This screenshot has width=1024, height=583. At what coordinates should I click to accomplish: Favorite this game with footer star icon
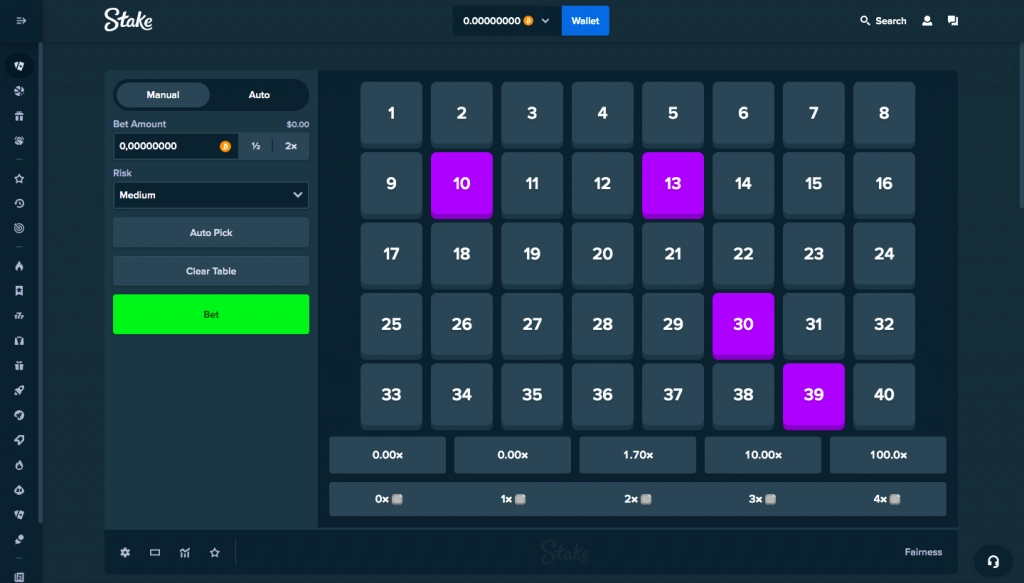coord(214,552)
